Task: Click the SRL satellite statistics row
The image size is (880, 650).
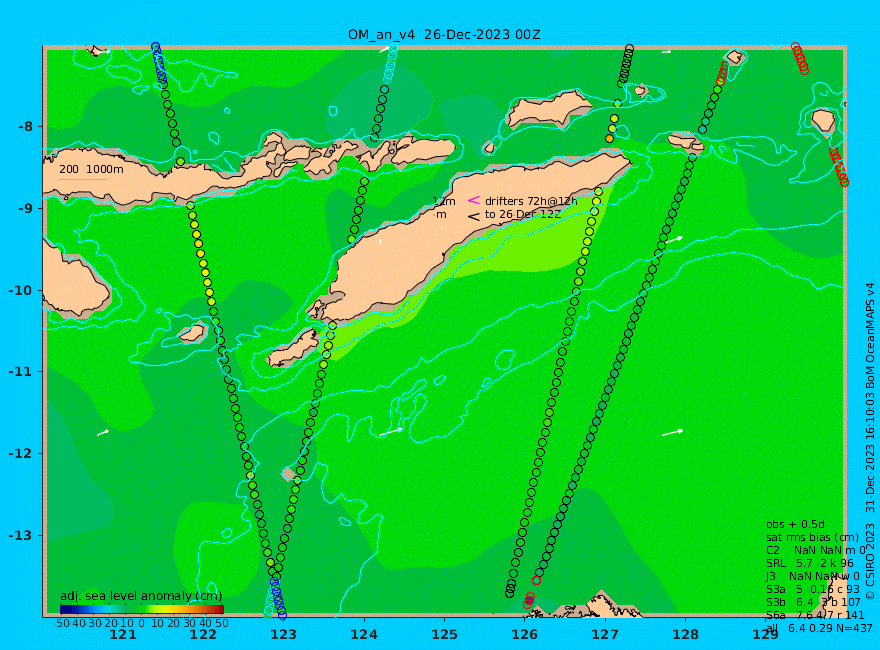Action: point(810,564)
